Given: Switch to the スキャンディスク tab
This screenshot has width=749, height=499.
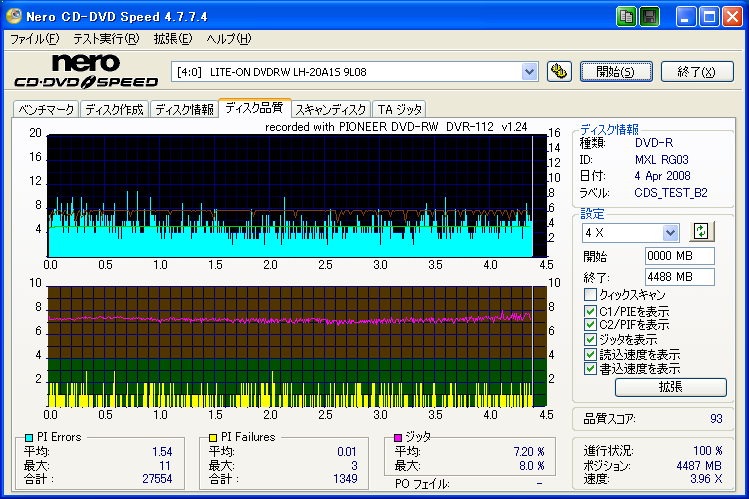Looking at the screenshot, I should pyautogui.click(x=331, y=109).
